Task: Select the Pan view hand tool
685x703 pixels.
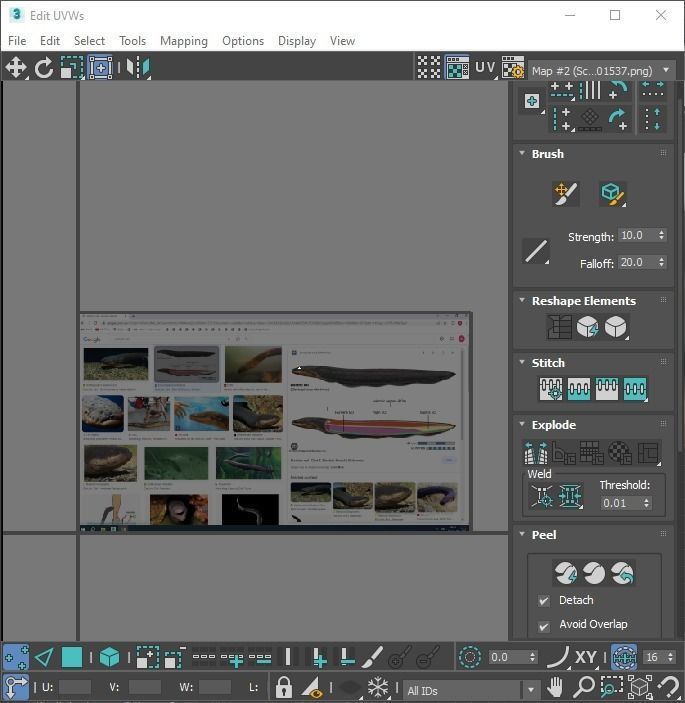Action: pyautogui.click(x=555, y=687)
